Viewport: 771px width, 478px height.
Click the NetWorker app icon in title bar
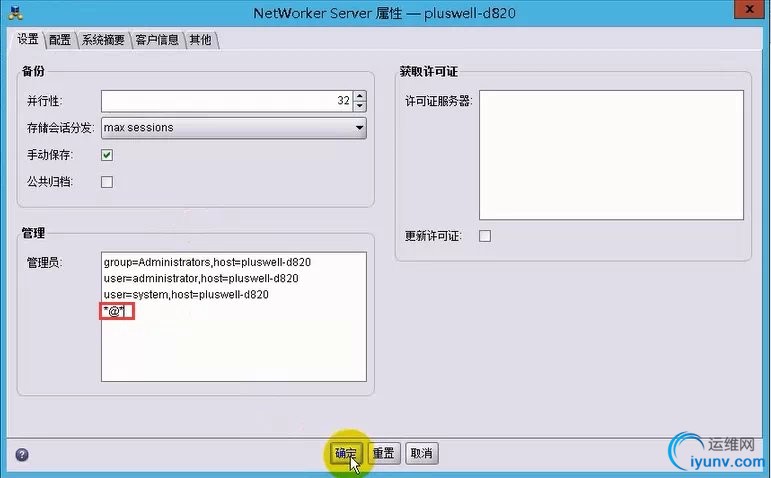coord(16,12)
